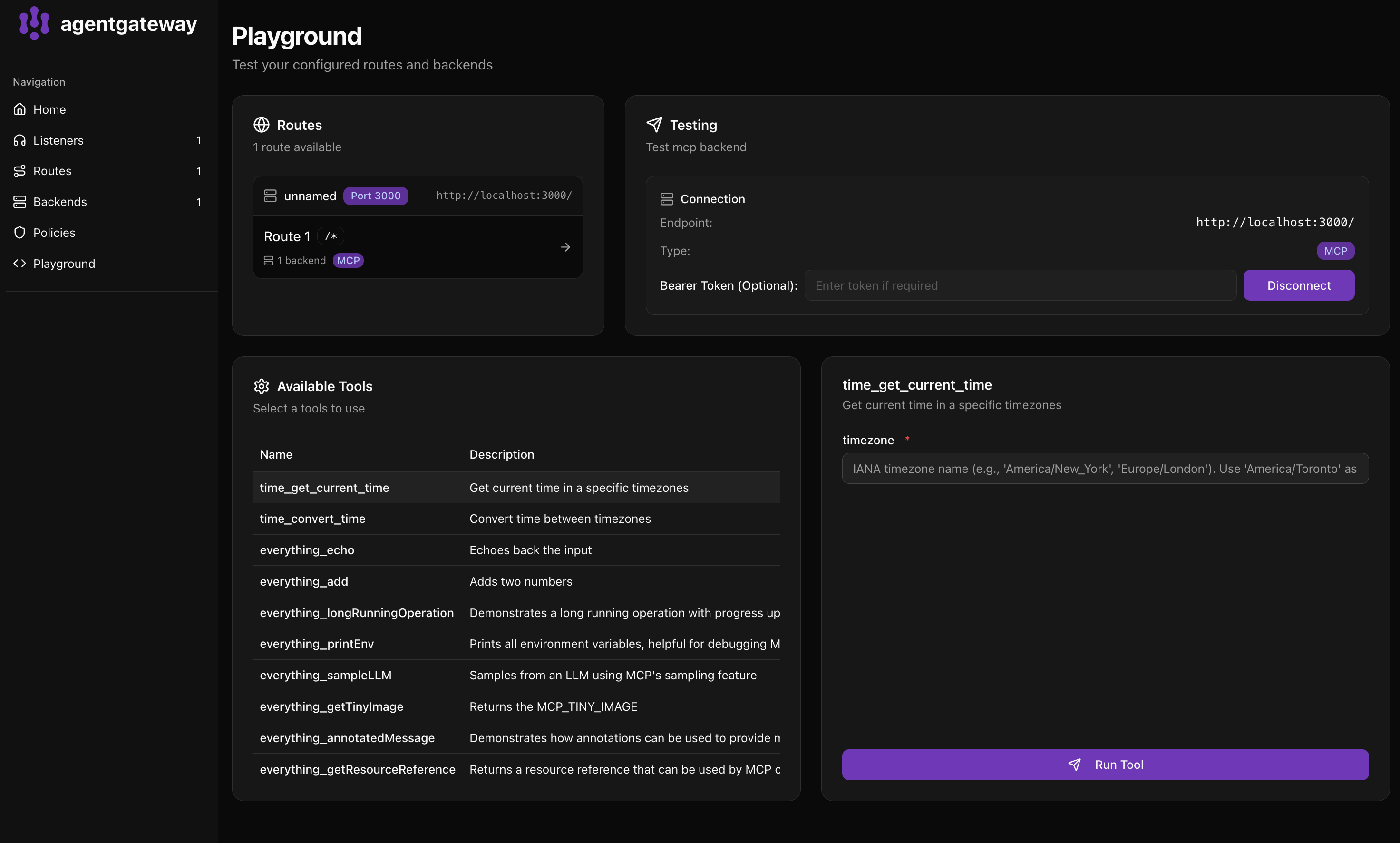
Task: Click the Listeners headphones icon
Action: [x=20, y=140]
